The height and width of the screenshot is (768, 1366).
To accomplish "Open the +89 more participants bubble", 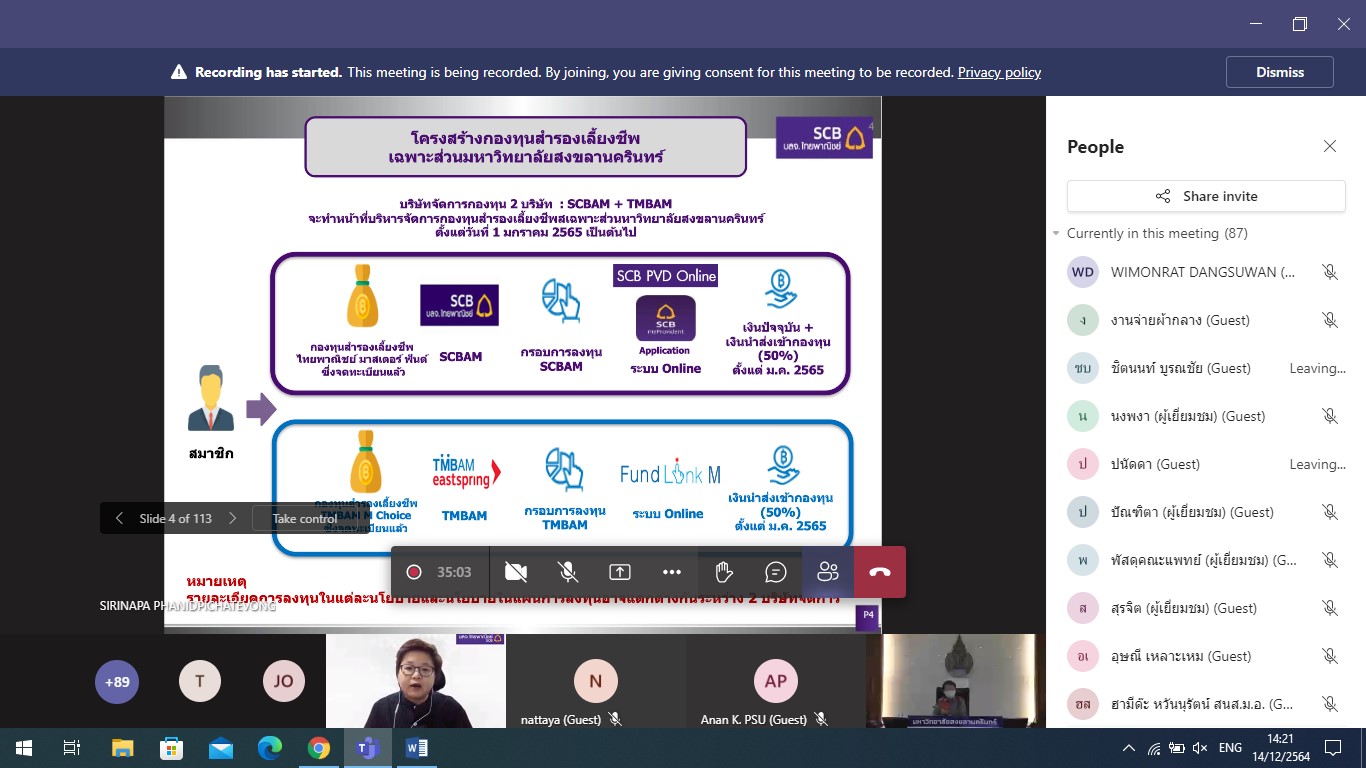I will [x=117, y=682].
